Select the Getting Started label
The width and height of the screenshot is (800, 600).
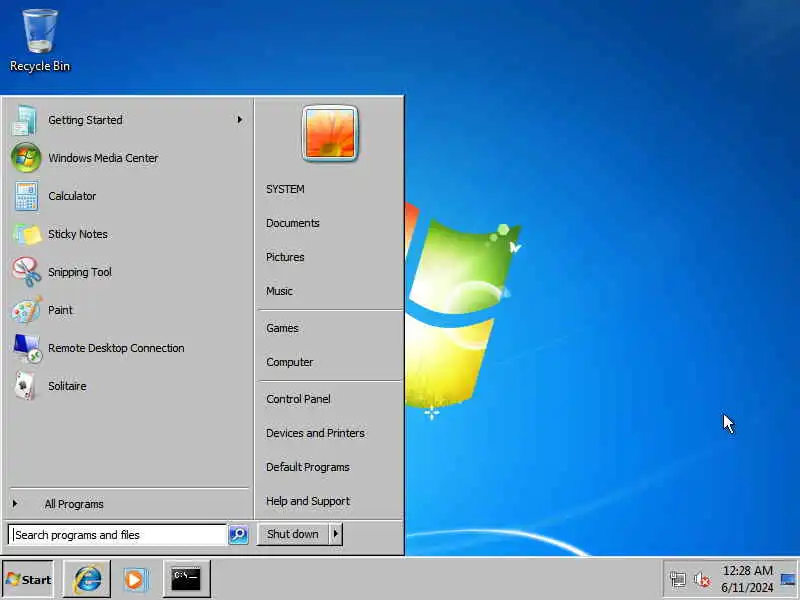tap(85, 120)
